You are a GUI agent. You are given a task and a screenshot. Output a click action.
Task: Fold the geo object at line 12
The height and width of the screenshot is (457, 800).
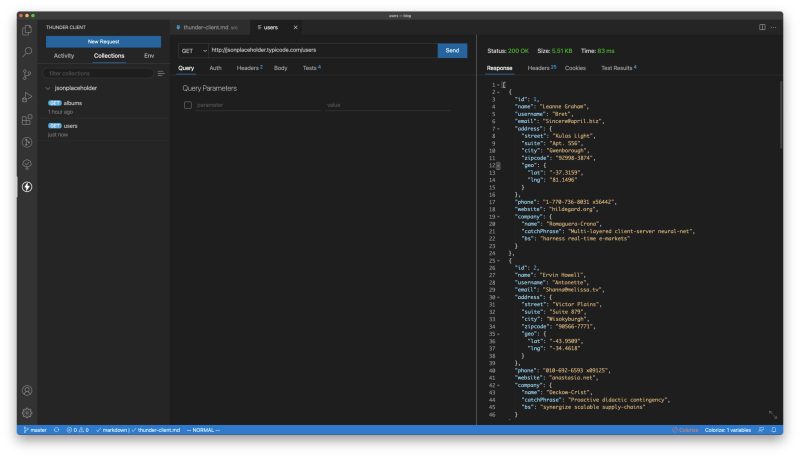click(x=498, y=166)
